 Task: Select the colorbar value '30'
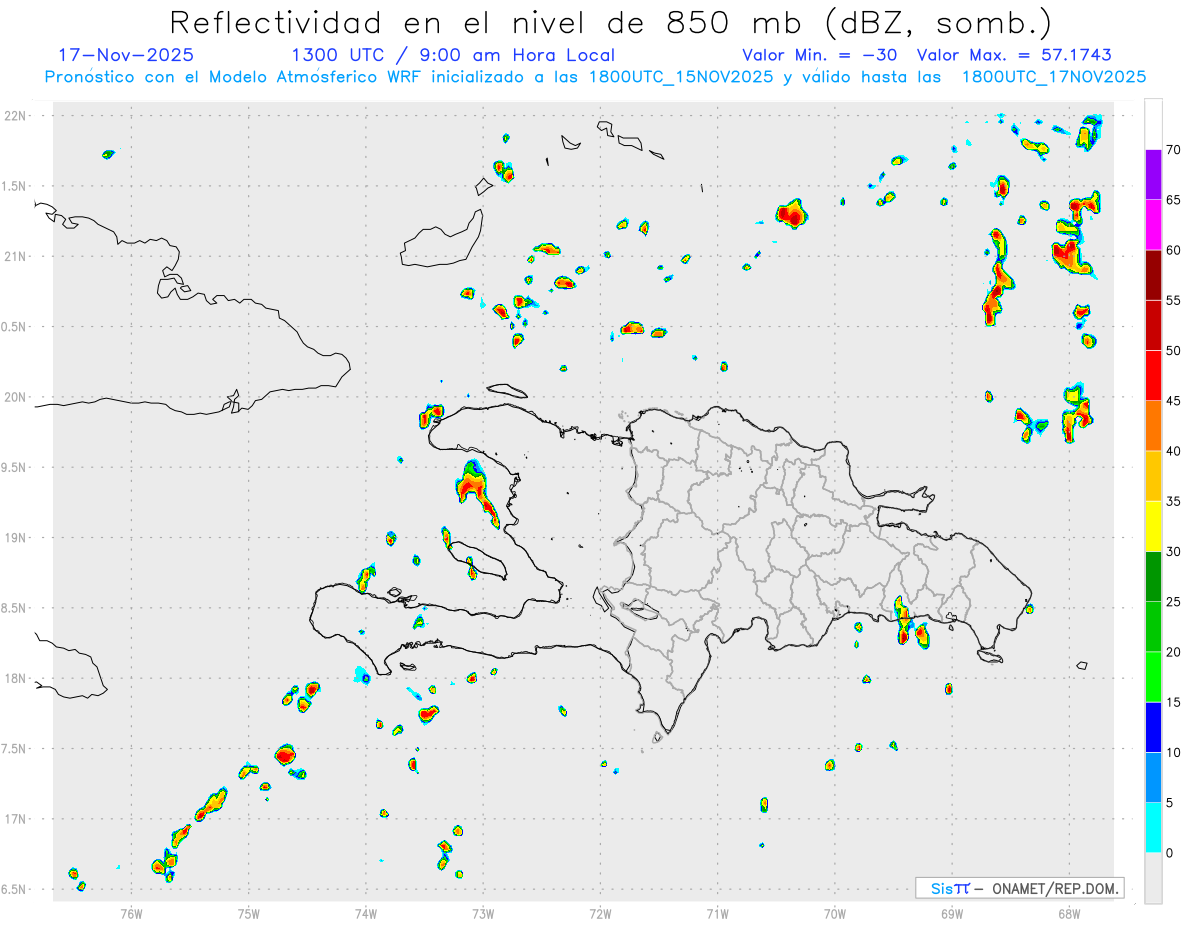tap(1174, 552)
